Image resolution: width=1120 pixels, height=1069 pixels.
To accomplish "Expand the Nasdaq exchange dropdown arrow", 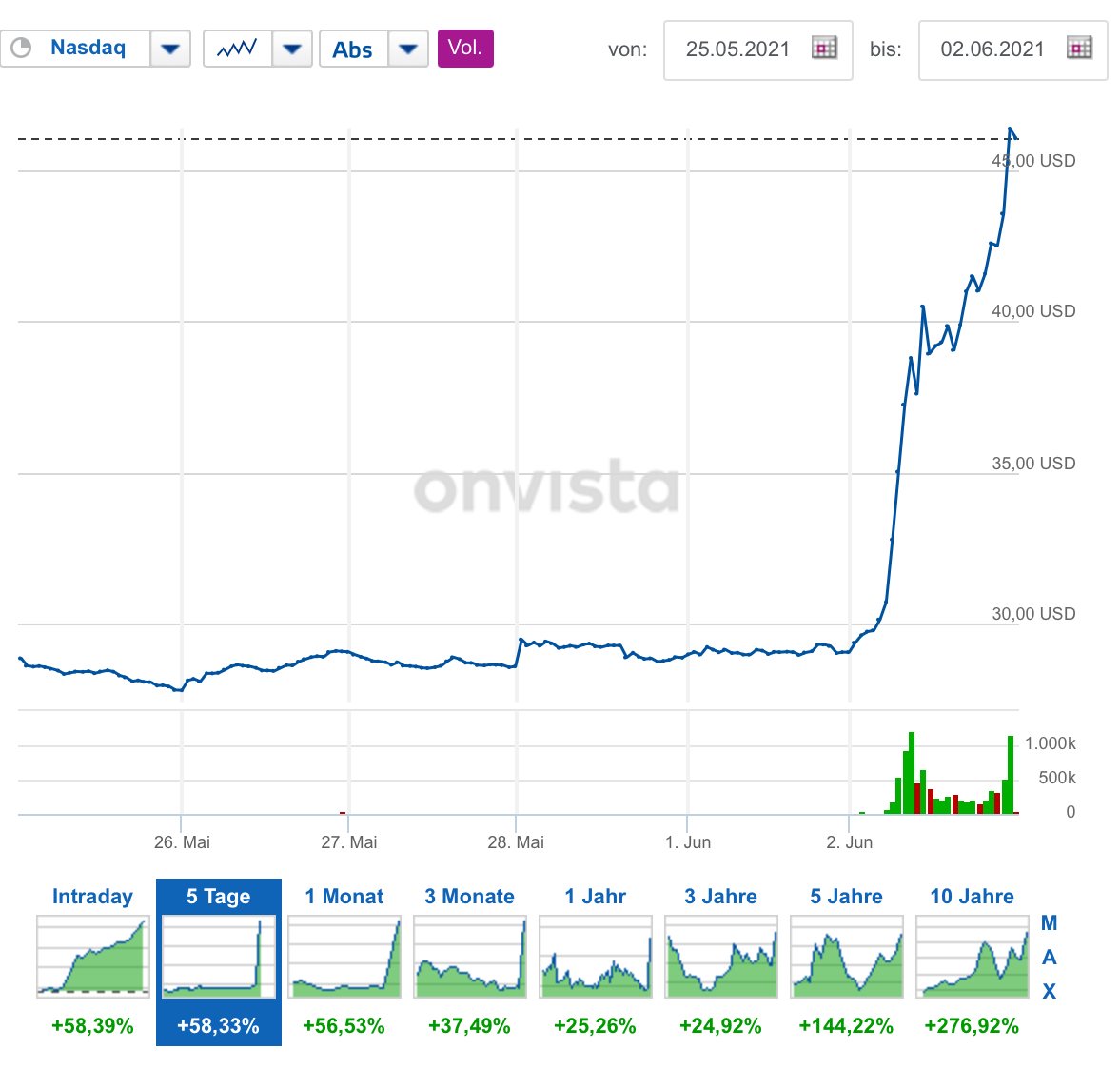I will (x=170, y=49).
